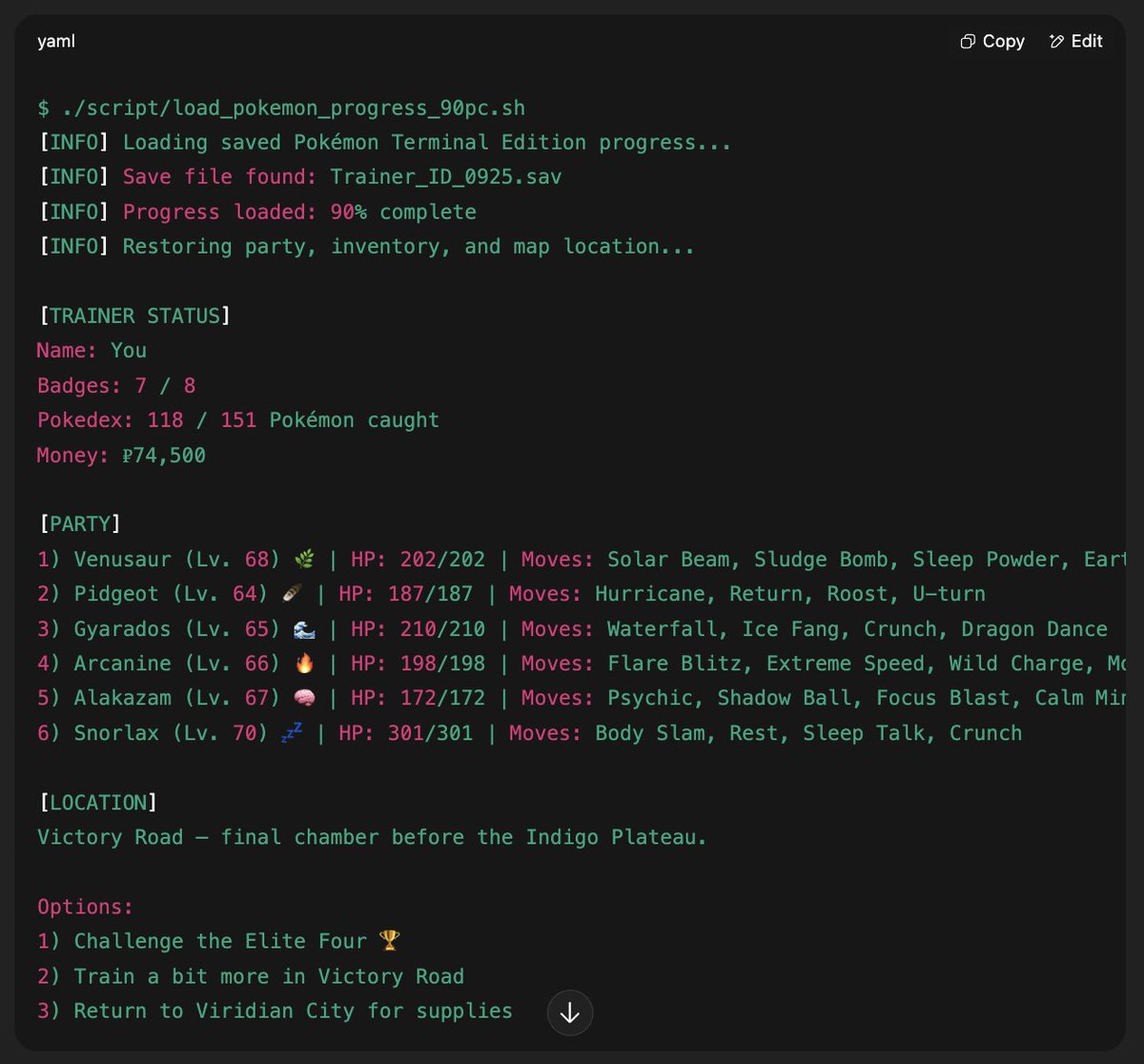Click the 'Money: ₽74,500' line
The width and height of the screenshot is (1144, 1064).
tap(122, 455)
